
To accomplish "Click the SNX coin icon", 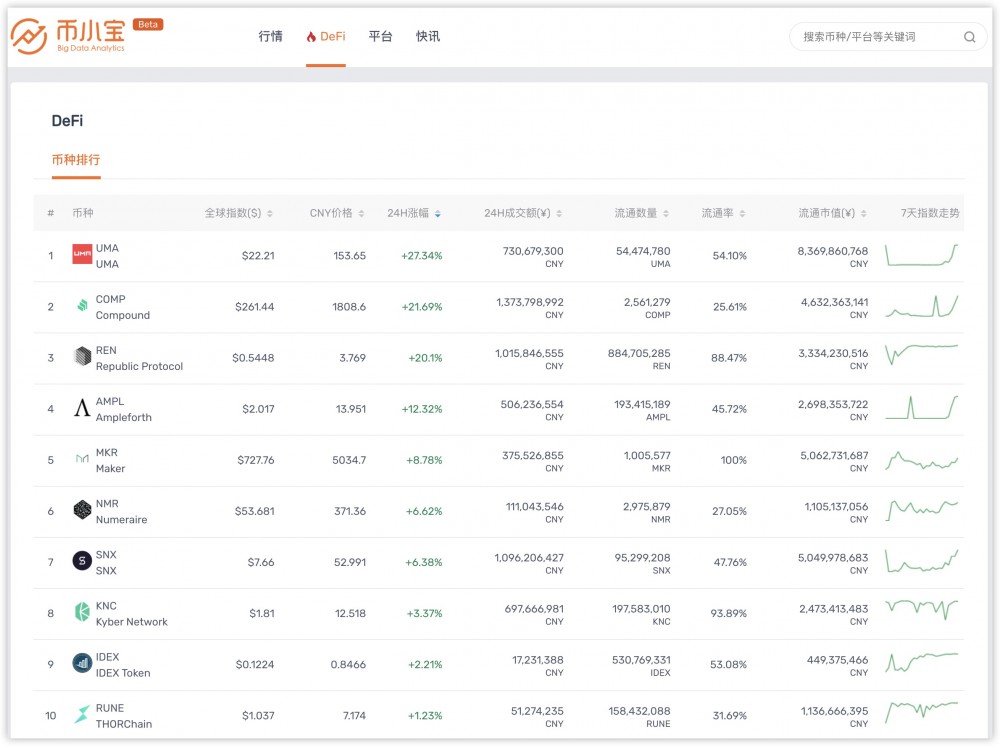I will click(82, 561).
